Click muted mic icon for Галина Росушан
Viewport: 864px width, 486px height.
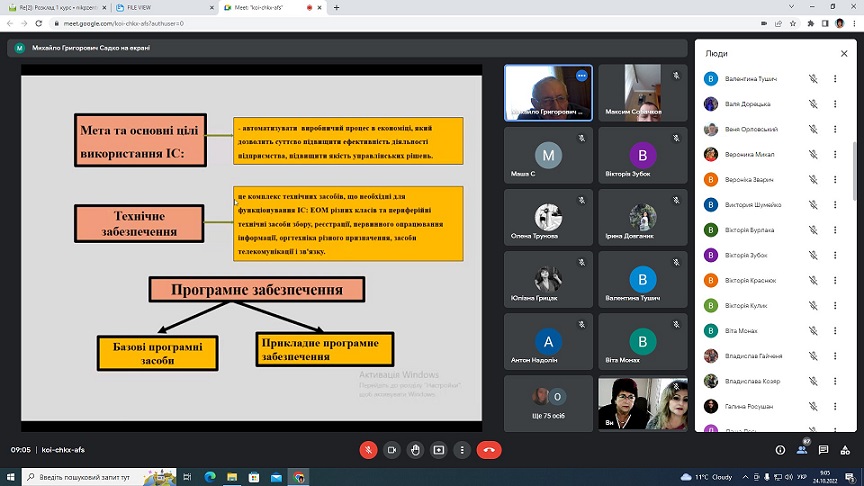(x=813, y=407)
